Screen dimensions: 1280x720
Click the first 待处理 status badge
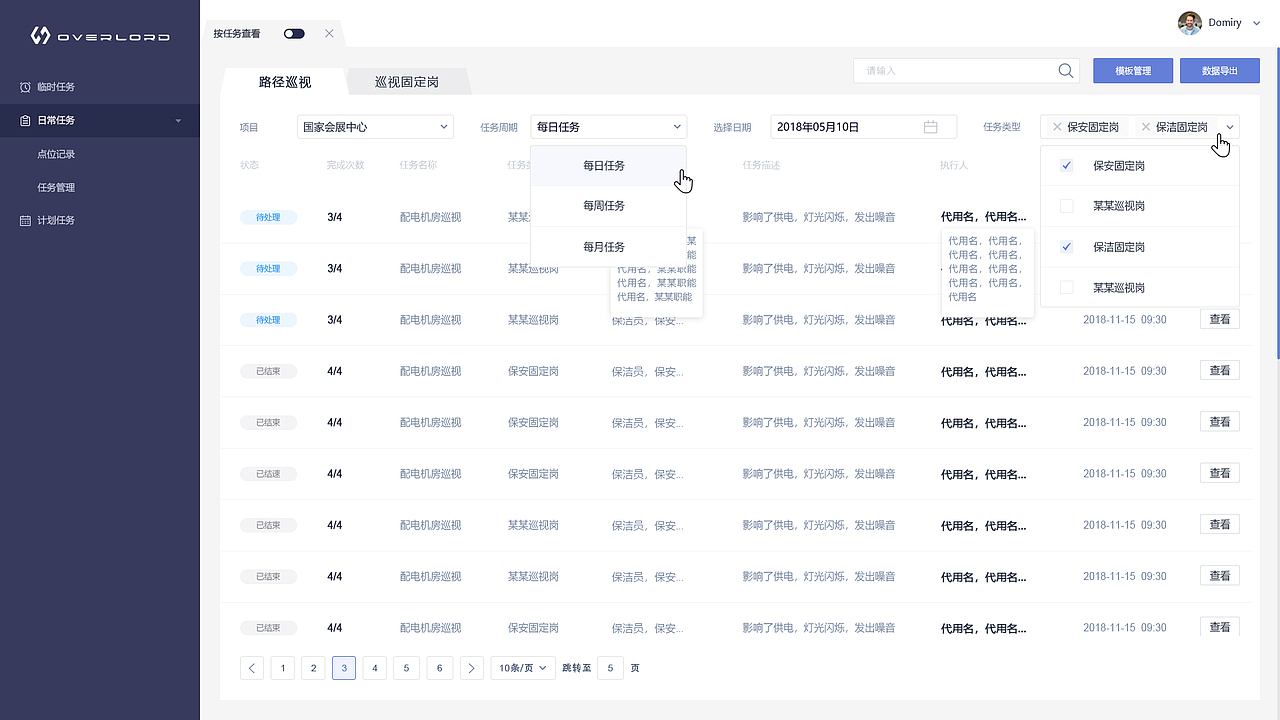pos(268,217)
